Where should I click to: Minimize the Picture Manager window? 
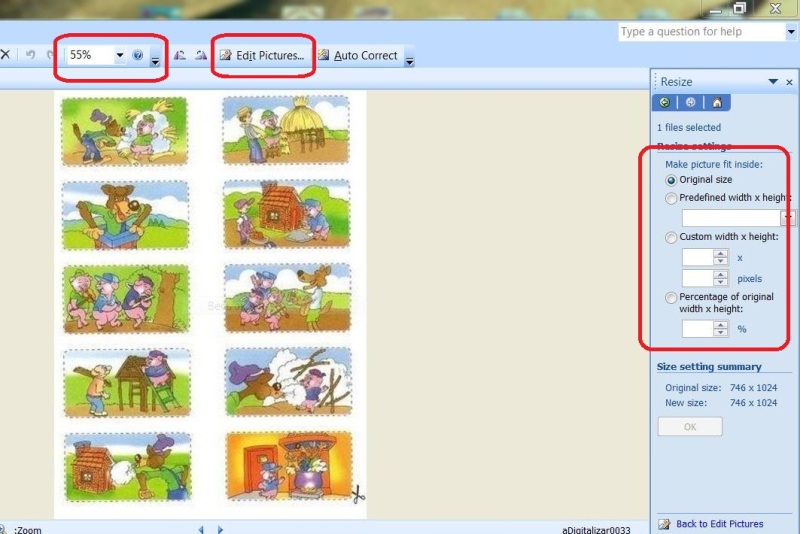pyautogui.click(x=715, y=9)
